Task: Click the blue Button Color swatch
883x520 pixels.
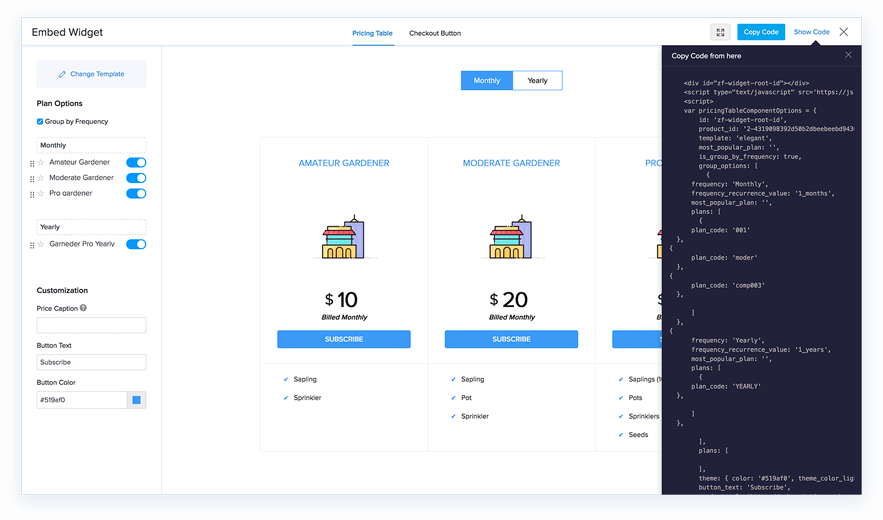Action: [136, 400]
